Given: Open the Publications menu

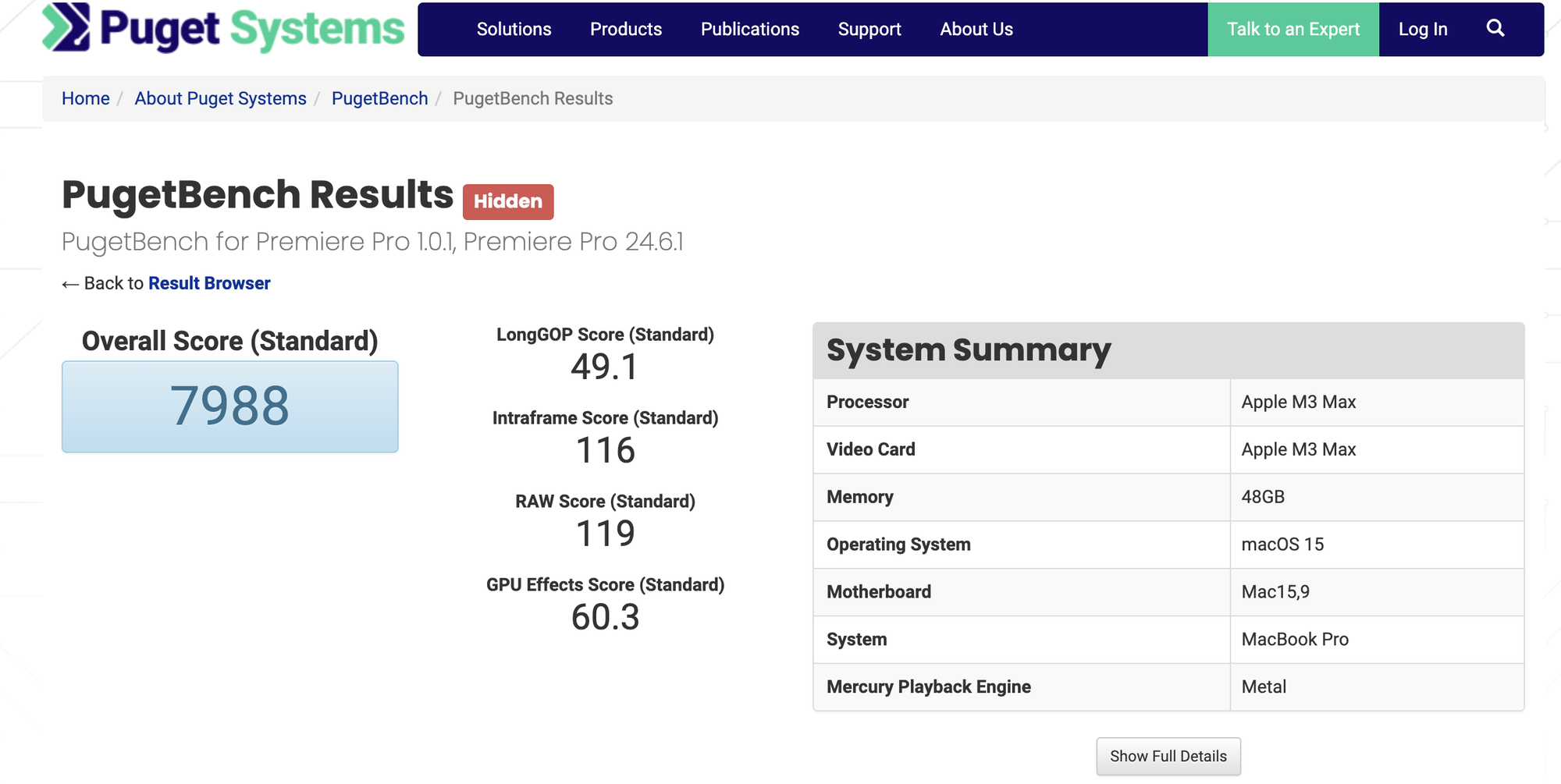Looking at the screenshot, I should click(x=750, y=30).
